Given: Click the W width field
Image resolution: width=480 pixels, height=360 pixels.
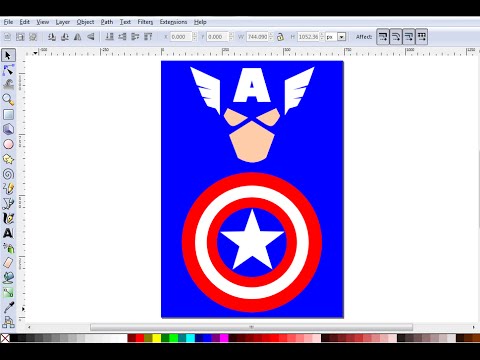Looking at the screenshot, I should click(257, 37).
